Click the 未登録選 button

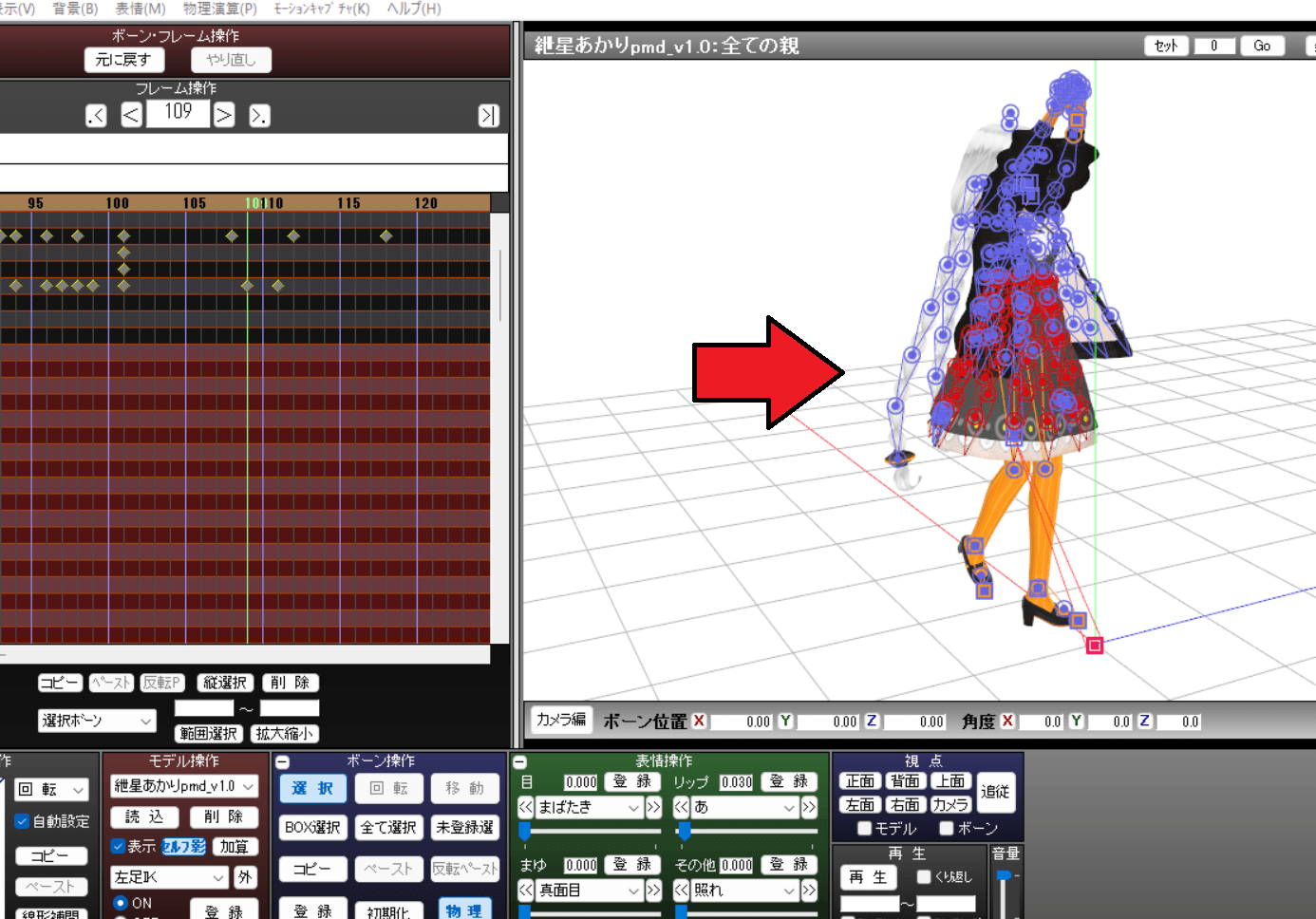tap(465, 828)
